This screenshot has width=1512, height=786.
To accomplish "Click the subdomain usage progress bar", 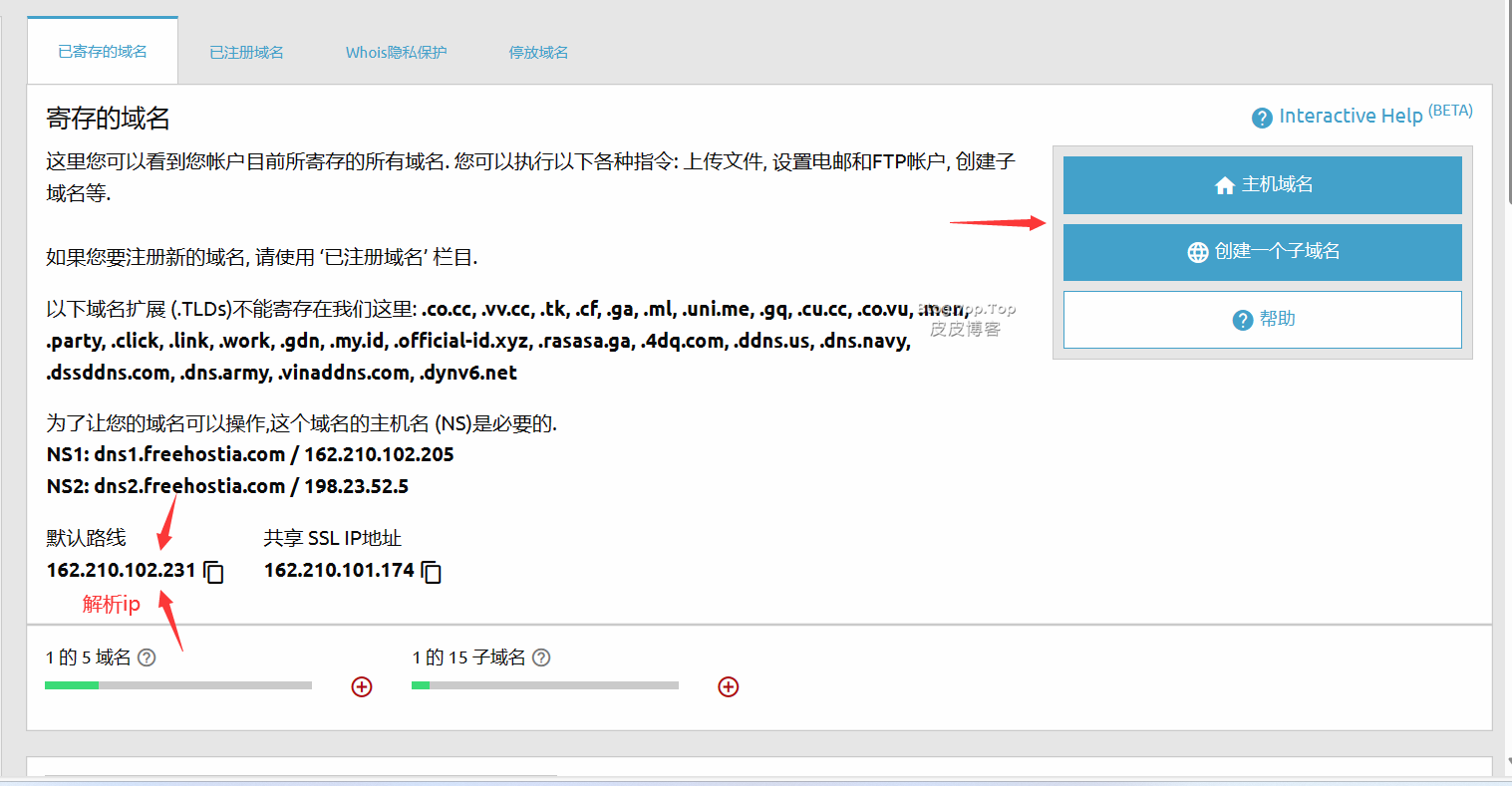I will click(x=544, y=685).
